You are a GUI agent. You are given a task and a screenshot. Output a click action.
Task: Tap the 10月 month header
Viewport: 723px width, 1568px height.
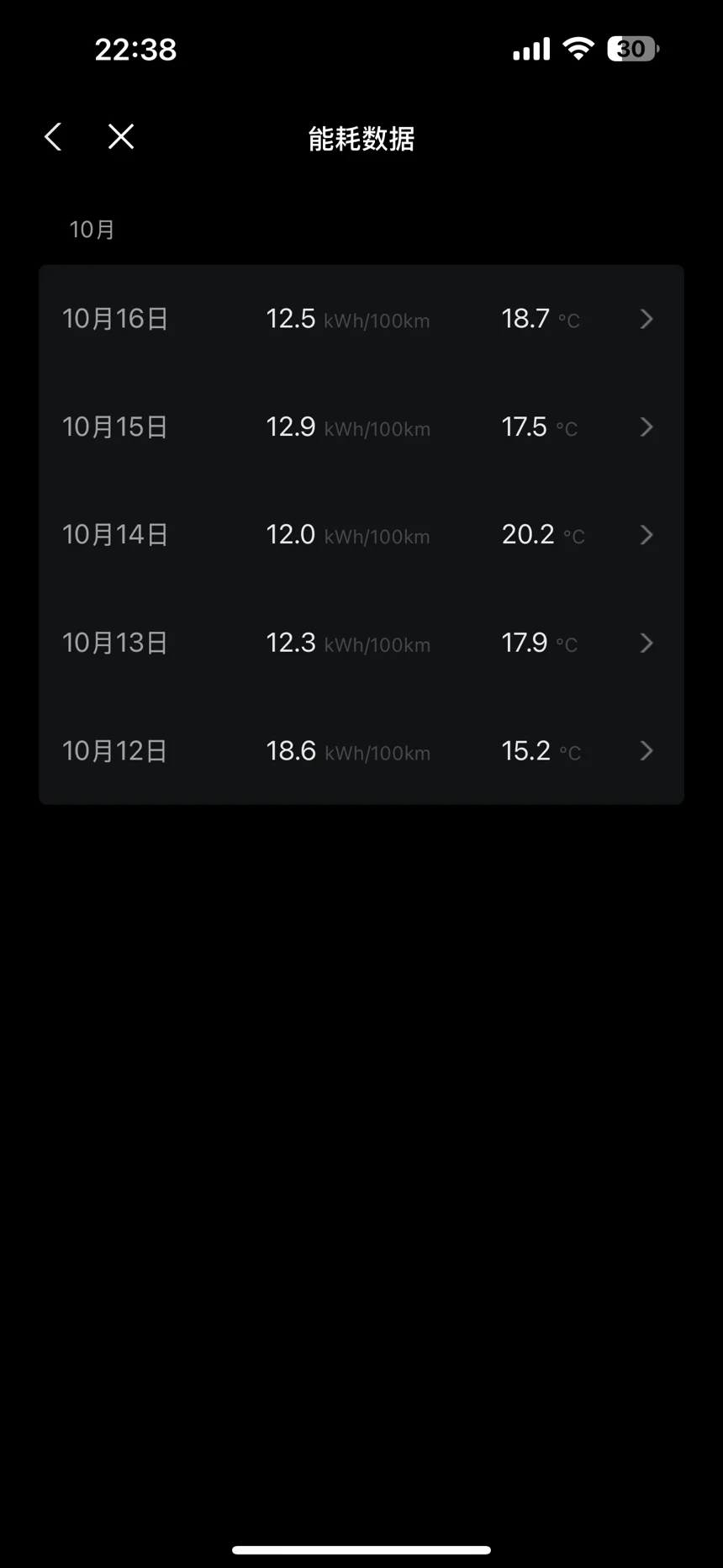(92, 230)
